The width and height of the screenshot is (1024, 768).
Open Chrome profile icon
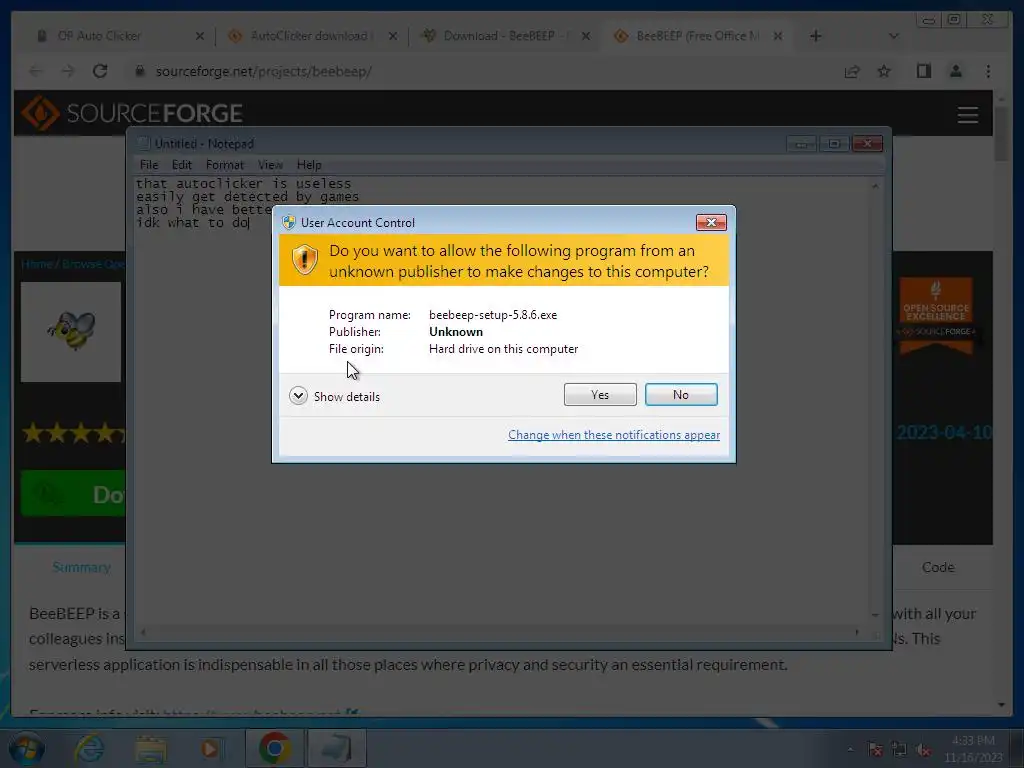tap(955, 71)
